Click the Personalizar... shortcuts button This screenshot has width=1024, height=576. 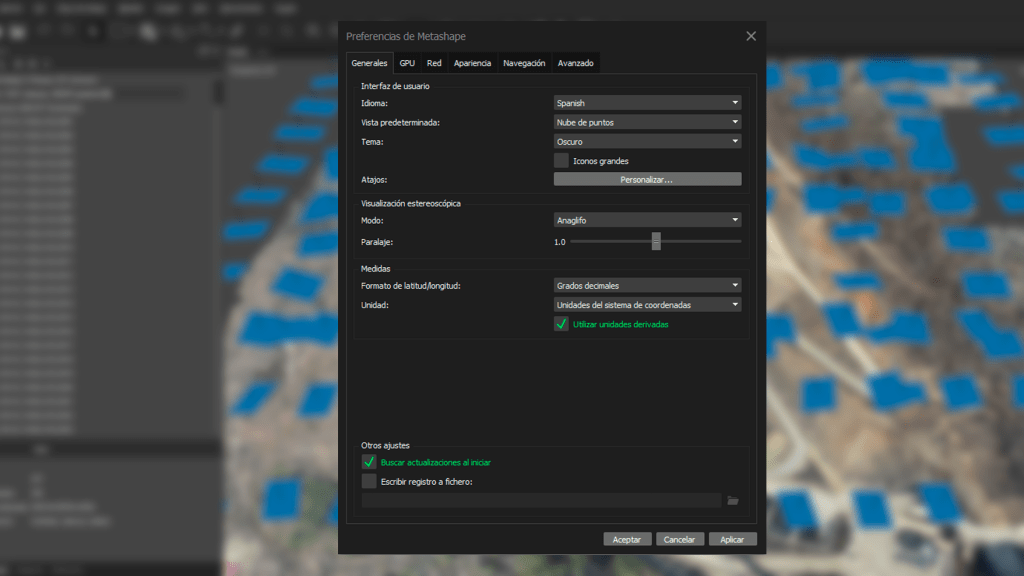coord(647,180)
